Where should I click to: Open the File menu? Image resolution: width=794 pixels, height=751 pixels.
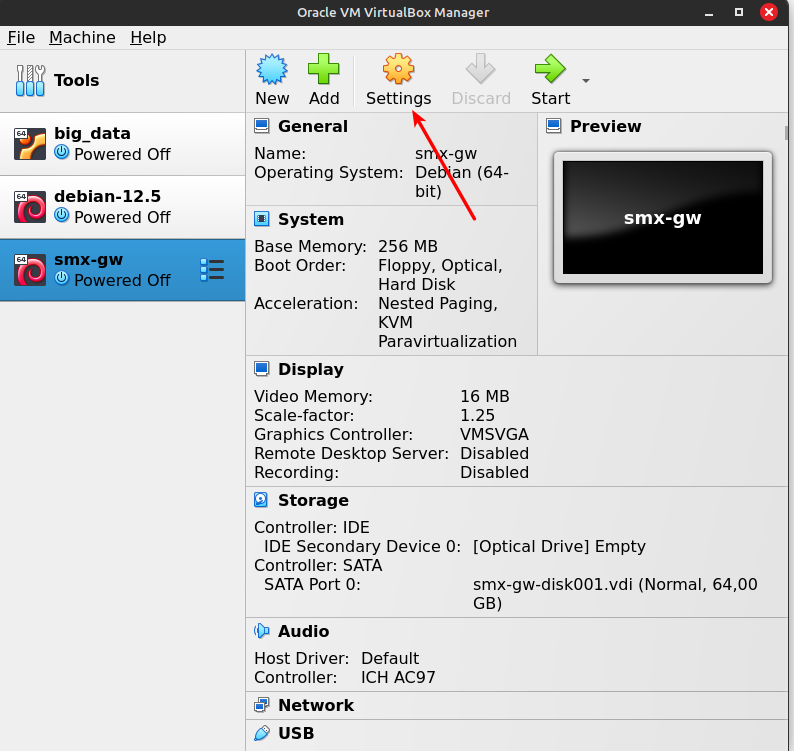tap(21, 37)
